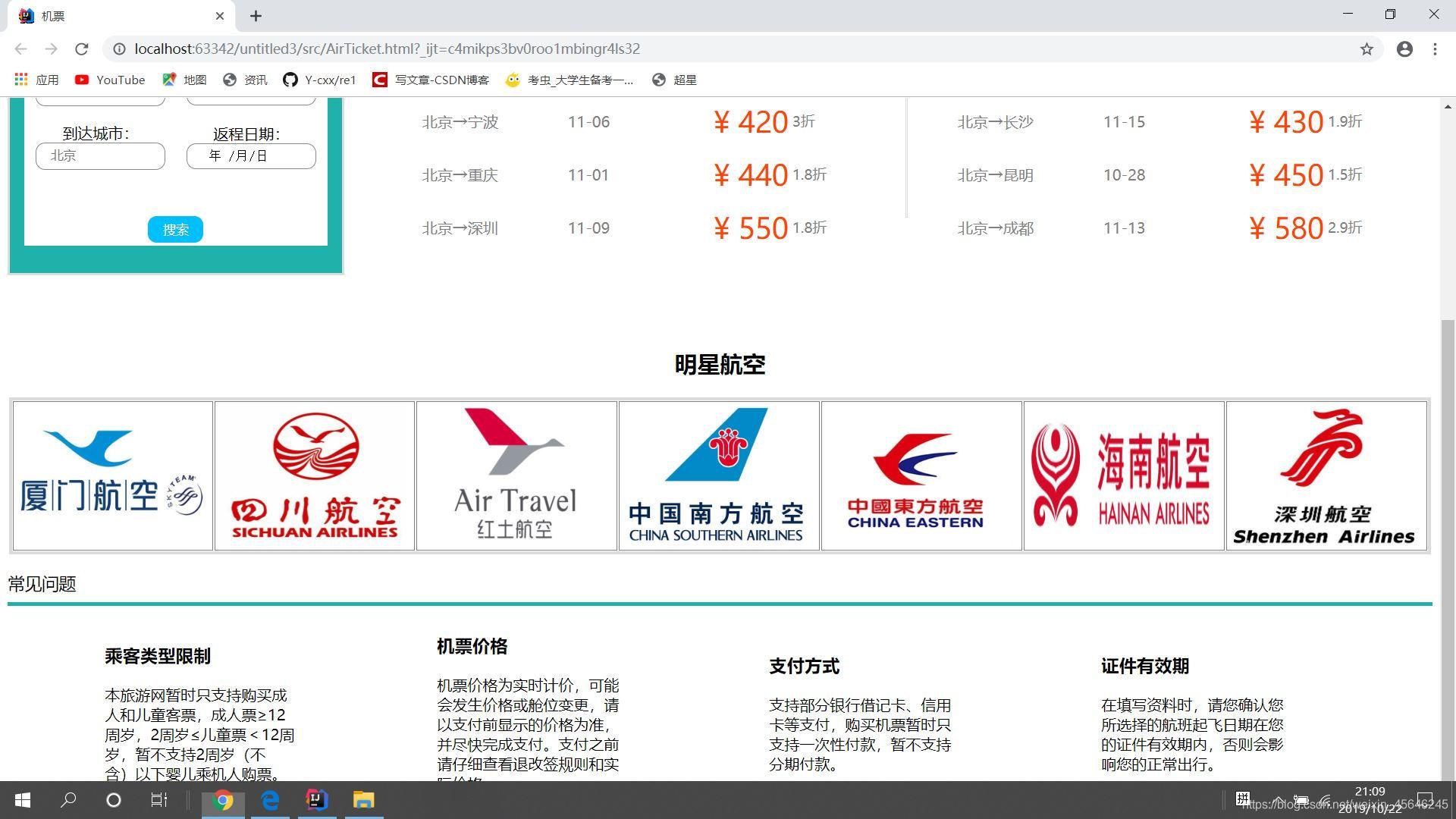Viewport: 1456px width, 819px height.
Task: Click the ¥450 price
Action: pos(1285,175)
